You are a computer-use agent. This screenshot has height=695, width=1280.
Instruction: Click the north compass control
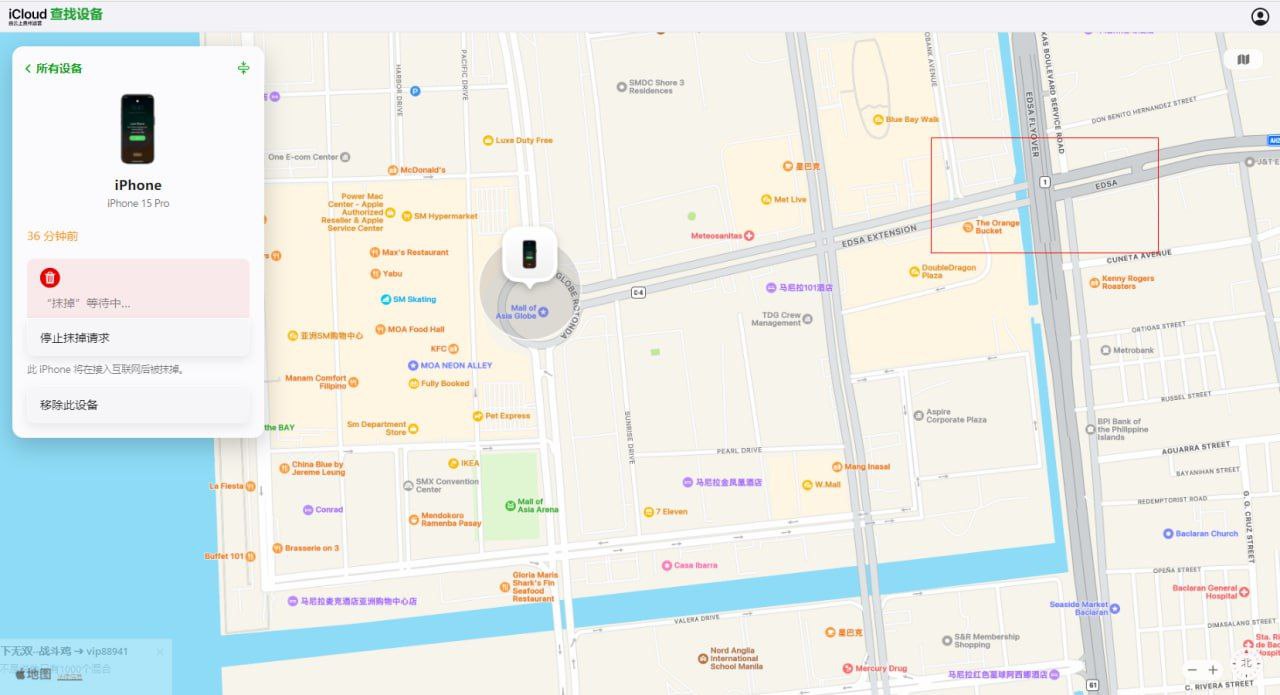pos(1246,664)
